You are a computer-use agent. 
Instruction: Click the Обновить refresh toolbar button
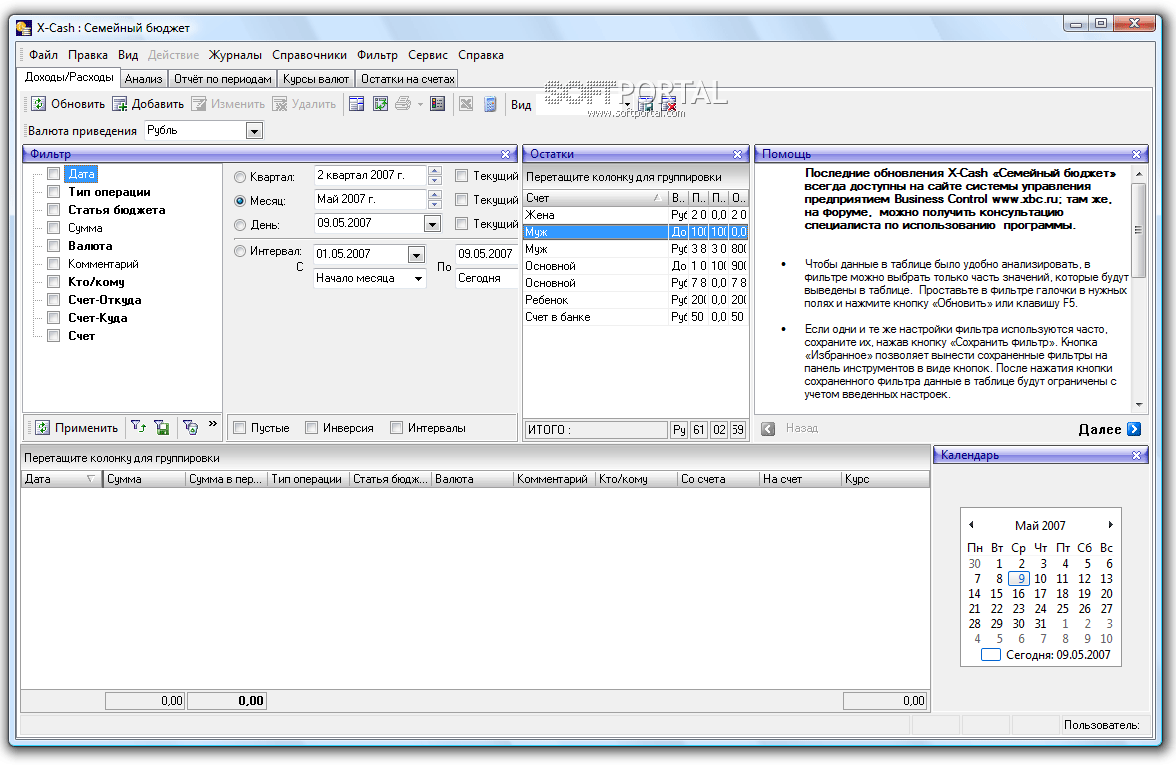click(67, 104)
